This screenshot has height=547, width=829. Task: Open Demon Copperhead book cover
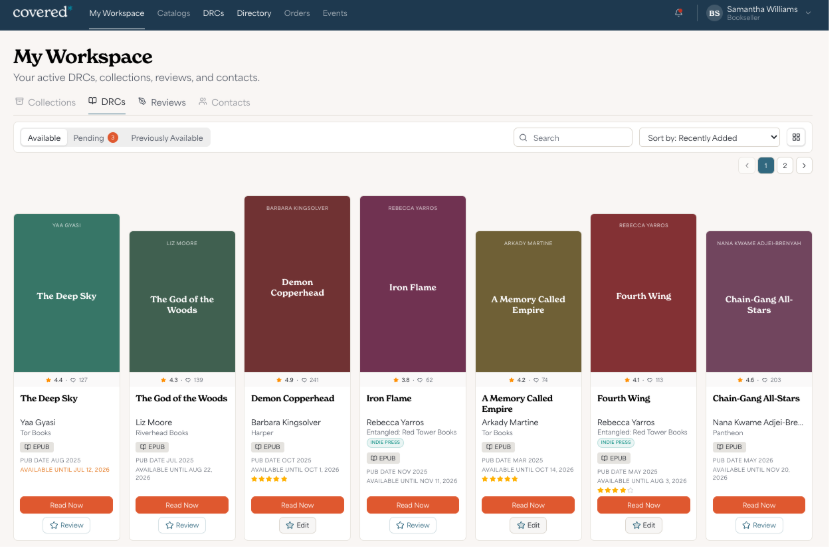pos(297,284)
